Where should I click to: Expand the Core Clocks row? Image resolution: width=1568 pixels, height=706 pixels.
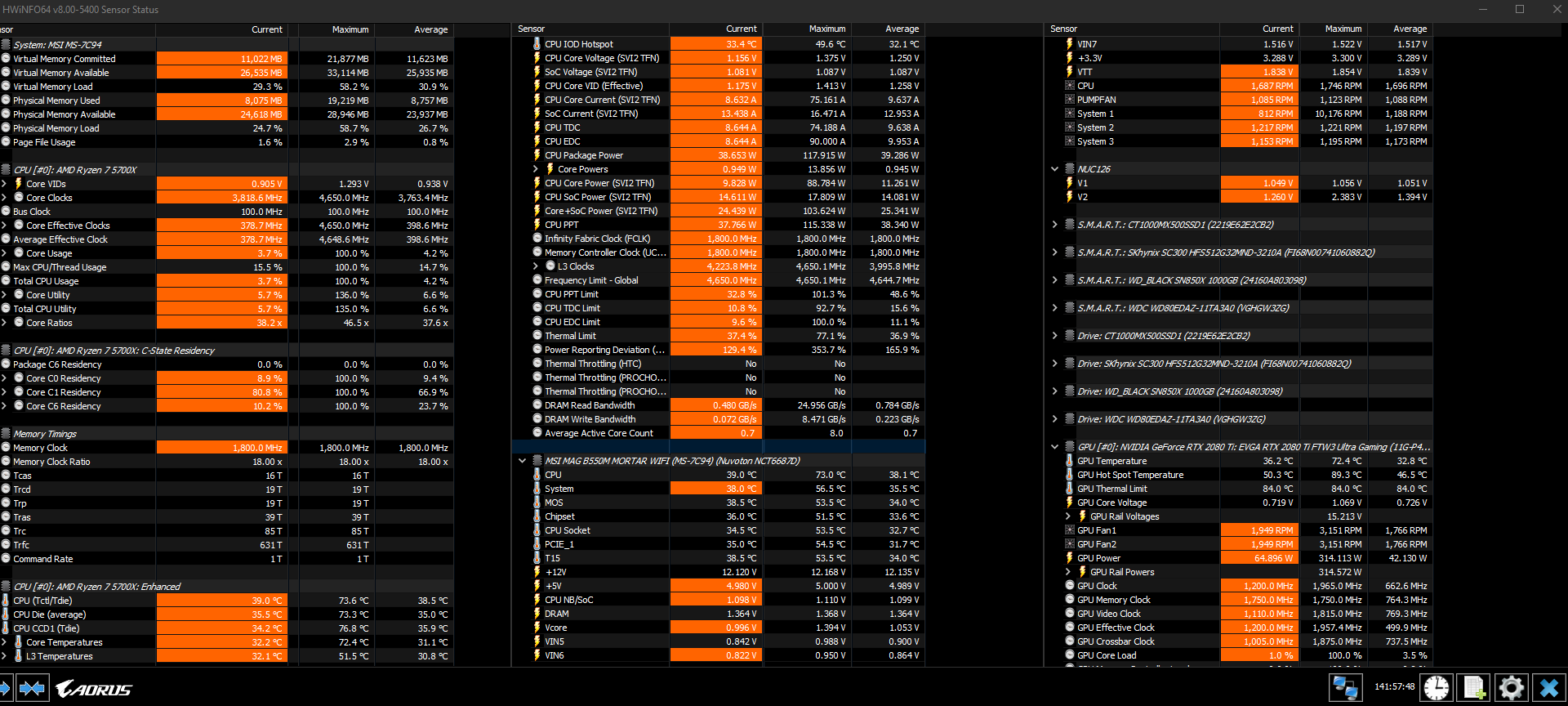click(4, 198)
